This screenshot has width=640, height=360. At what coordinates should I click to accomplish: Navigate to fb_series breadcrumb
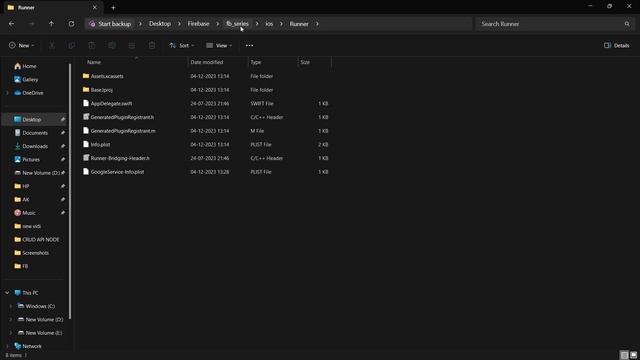(x=237, y=24)
